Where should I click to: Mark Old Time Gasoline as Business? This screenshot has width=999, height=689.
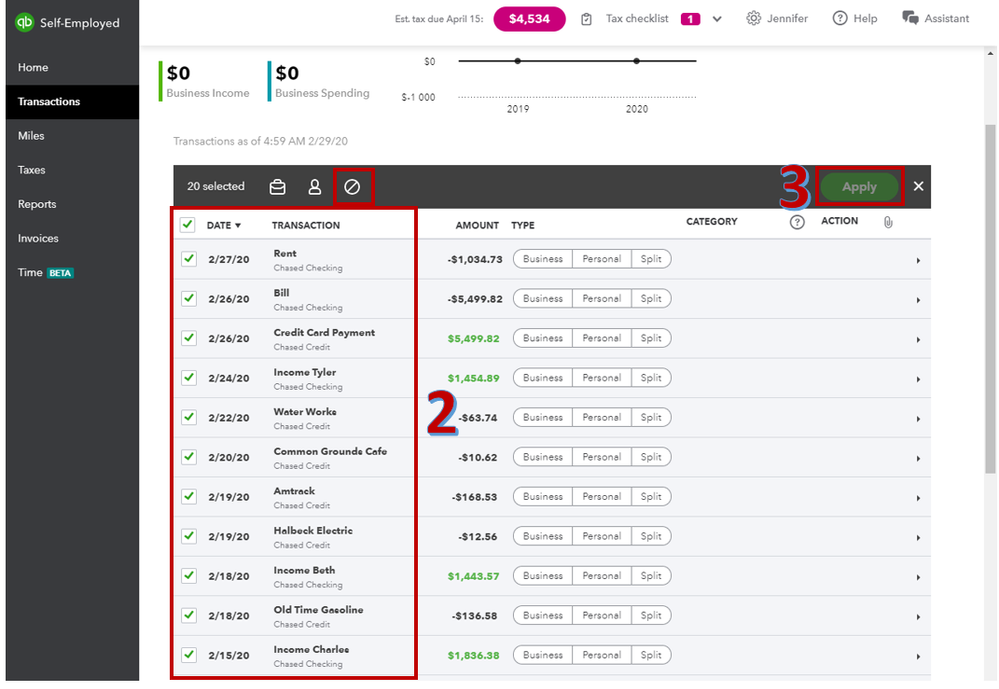543,614
